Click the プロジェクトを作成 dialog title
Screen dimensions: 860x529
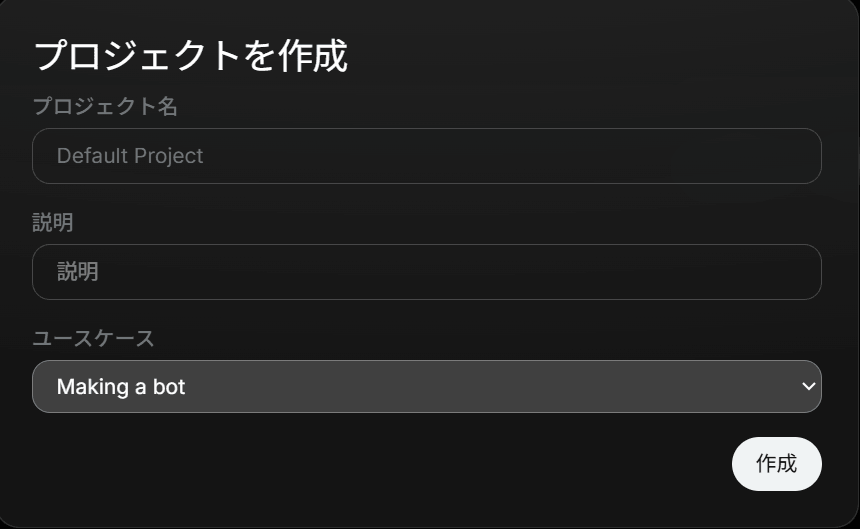[x=190, y=56]
